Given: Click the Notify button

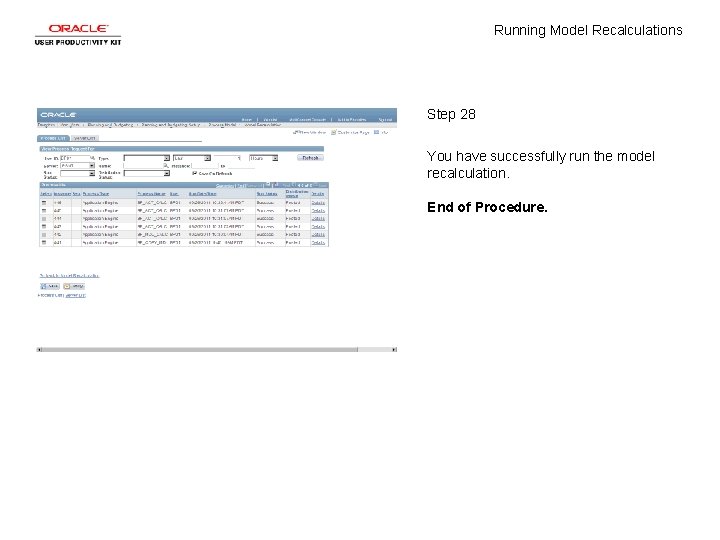Looking at the screenshot, I should click(74, 286).
